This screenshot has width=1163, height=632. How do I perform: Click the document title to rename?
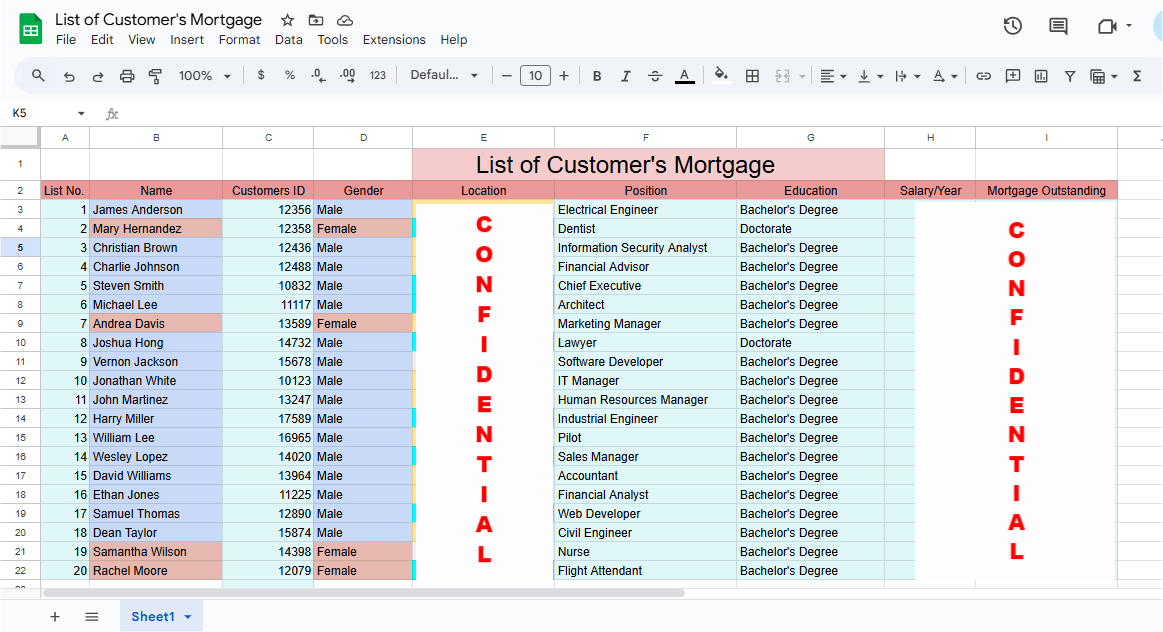[x=159, y=19]
